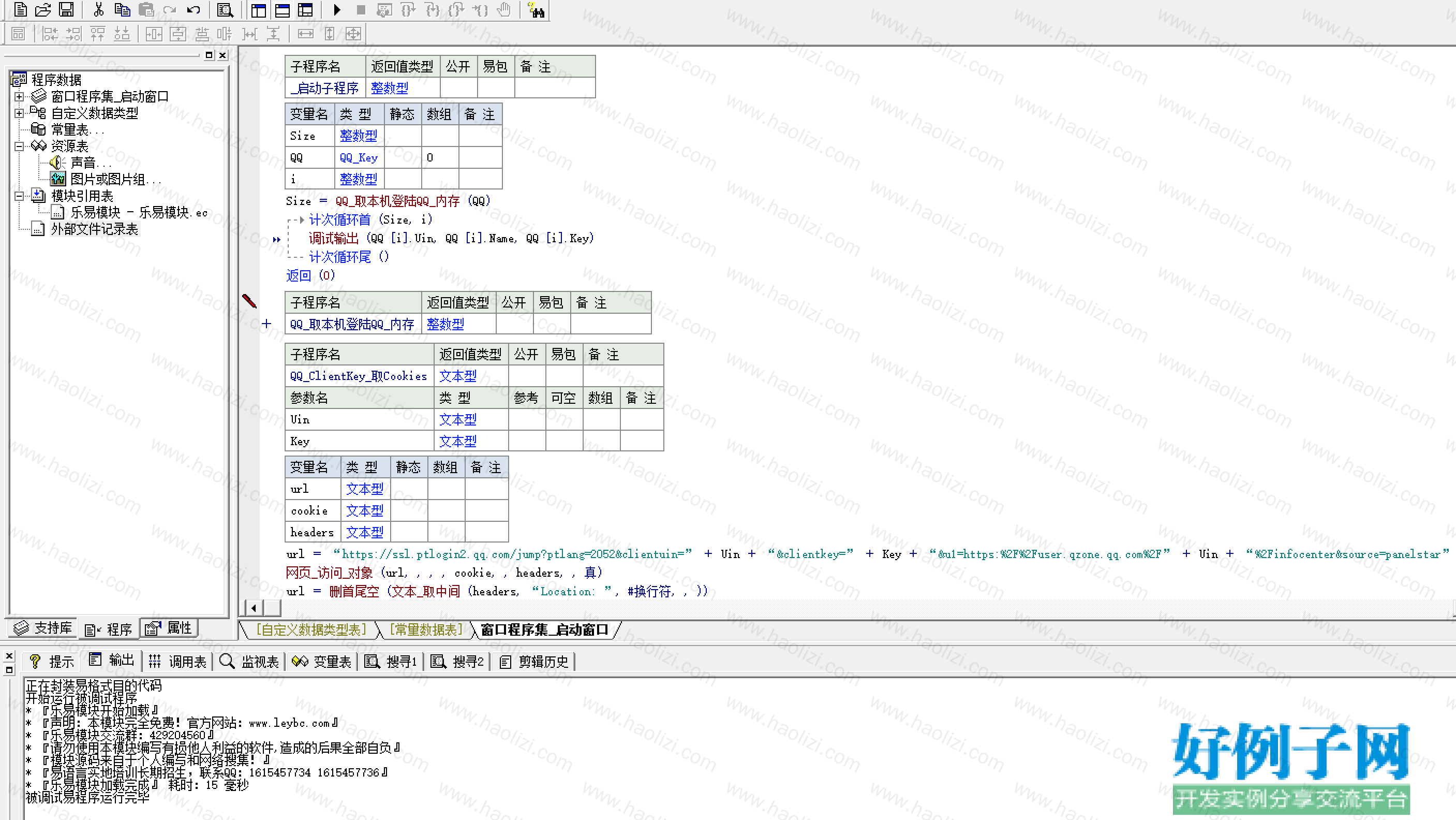Switch to the 属性 tab
This screenshot has width=1456, height=820.
[169, 628]
